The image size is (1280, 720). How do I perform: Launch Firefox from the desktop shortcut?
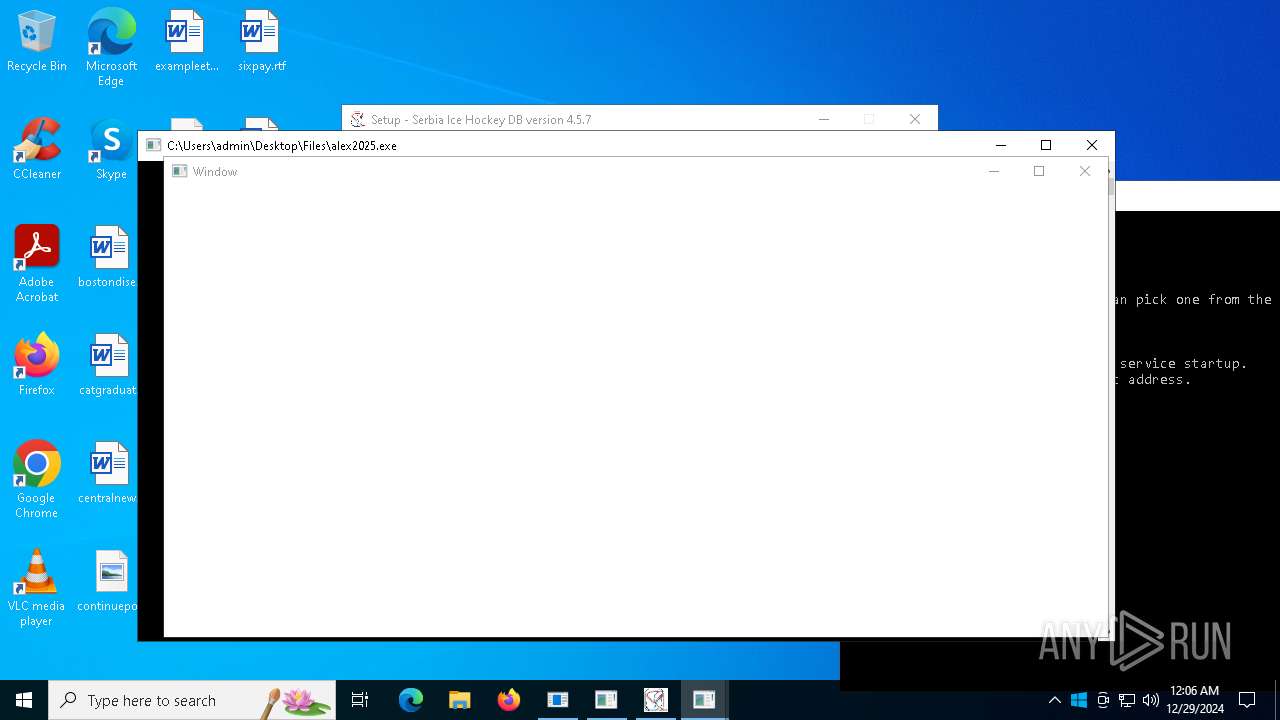click(x=37, y=365)
